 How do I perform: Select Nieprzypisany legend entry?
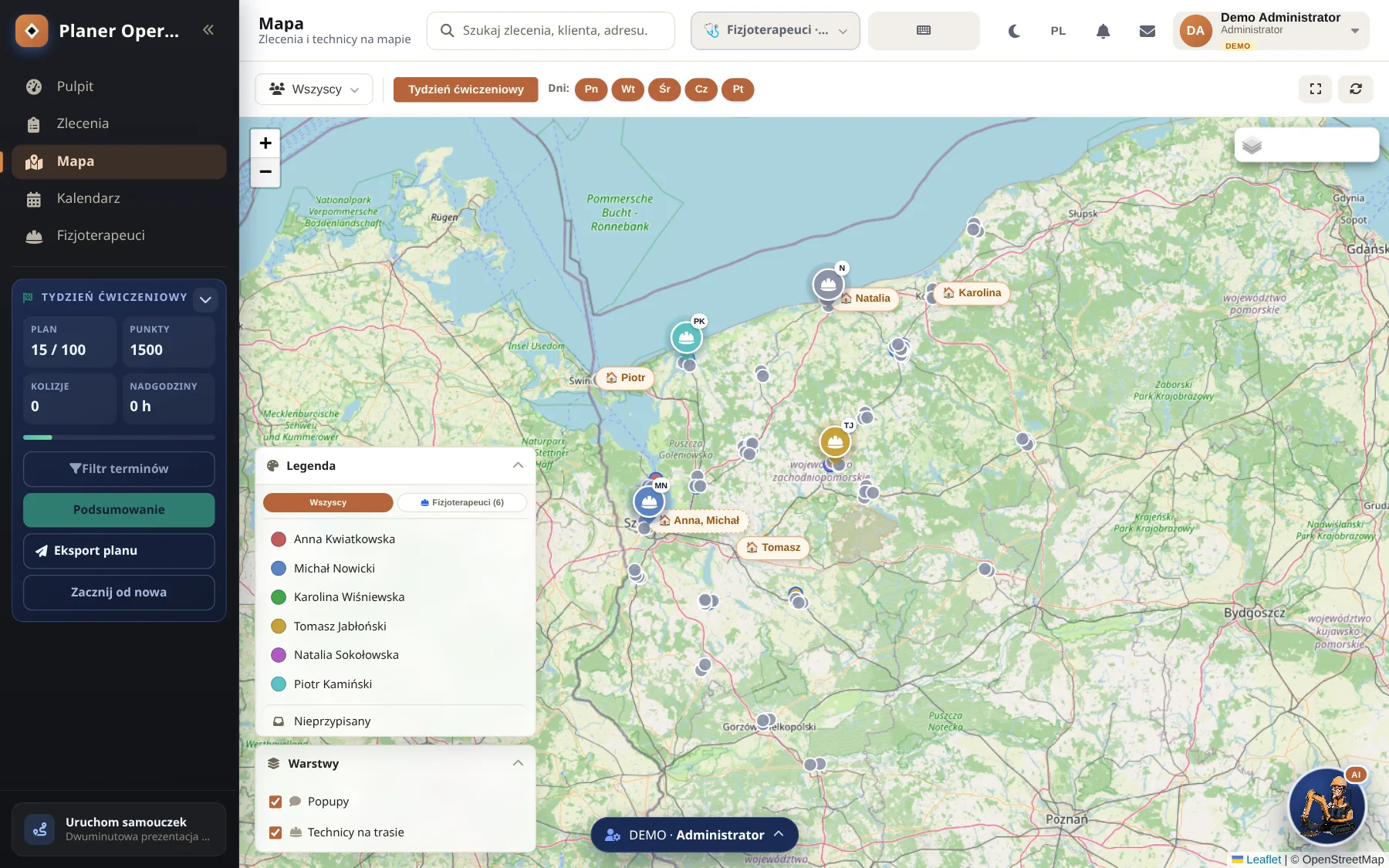(x=395, y=721)
